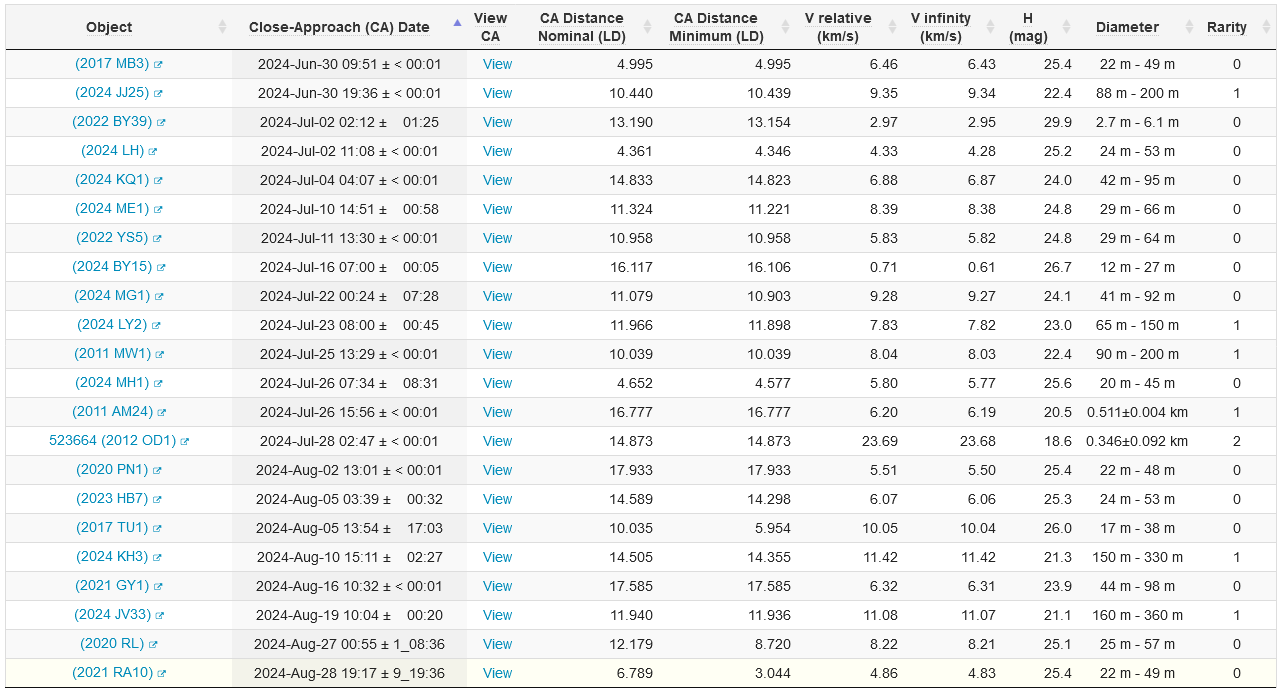
Task: Open external link icon next to (2024 MG1)
Action: [159, 296]
